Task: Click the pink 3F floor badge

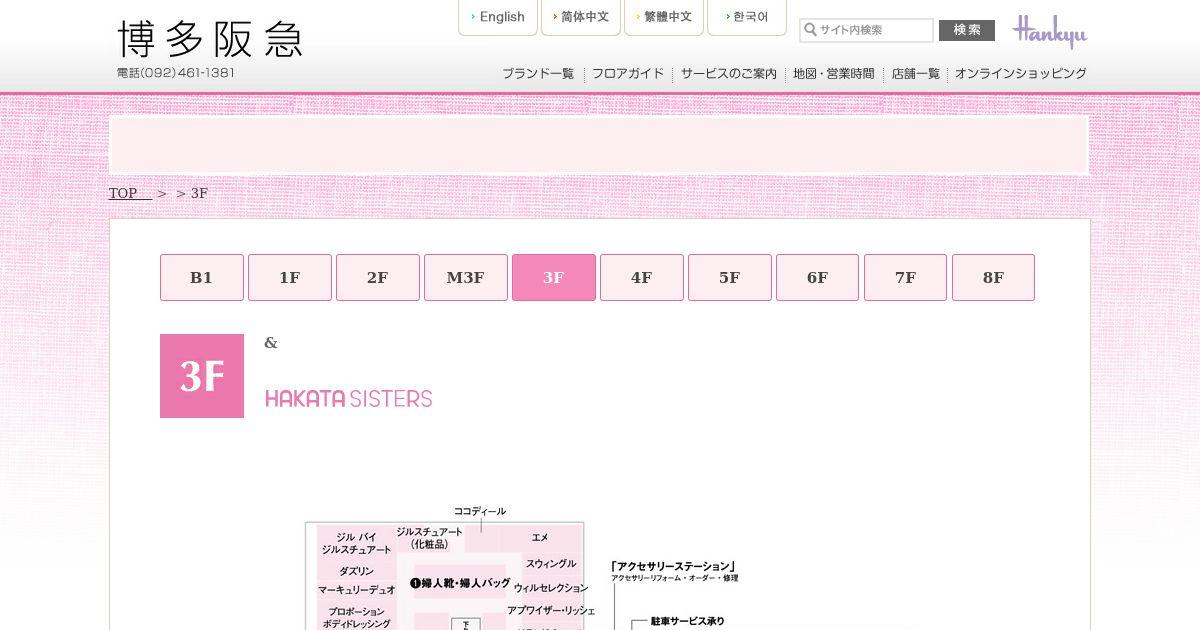Action: coord(202,376)
